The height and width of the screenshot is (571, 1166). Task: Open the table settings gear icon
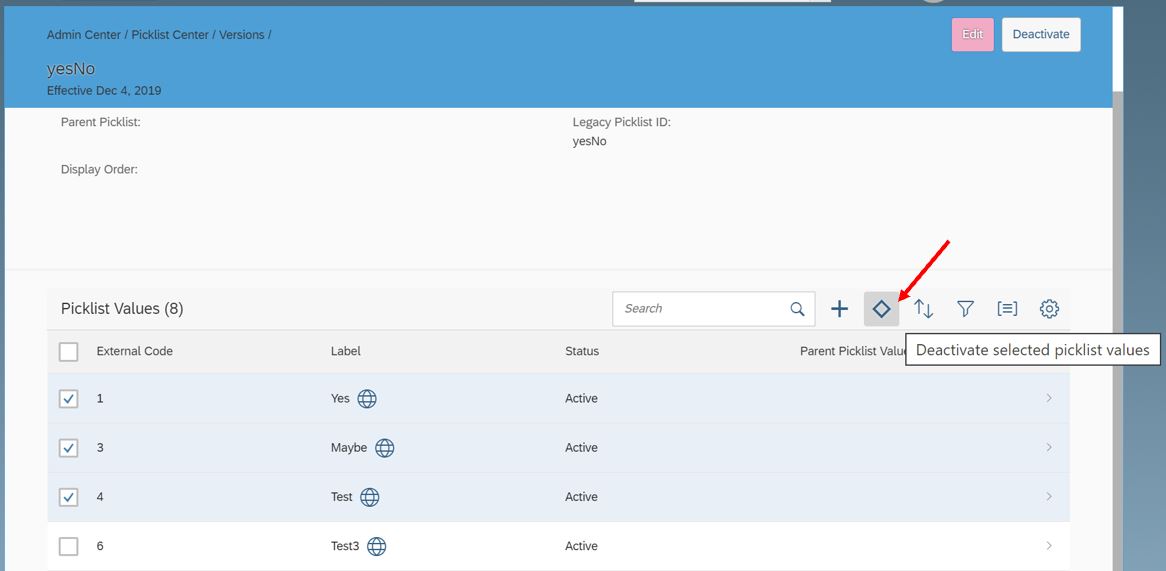[1049, 309]
